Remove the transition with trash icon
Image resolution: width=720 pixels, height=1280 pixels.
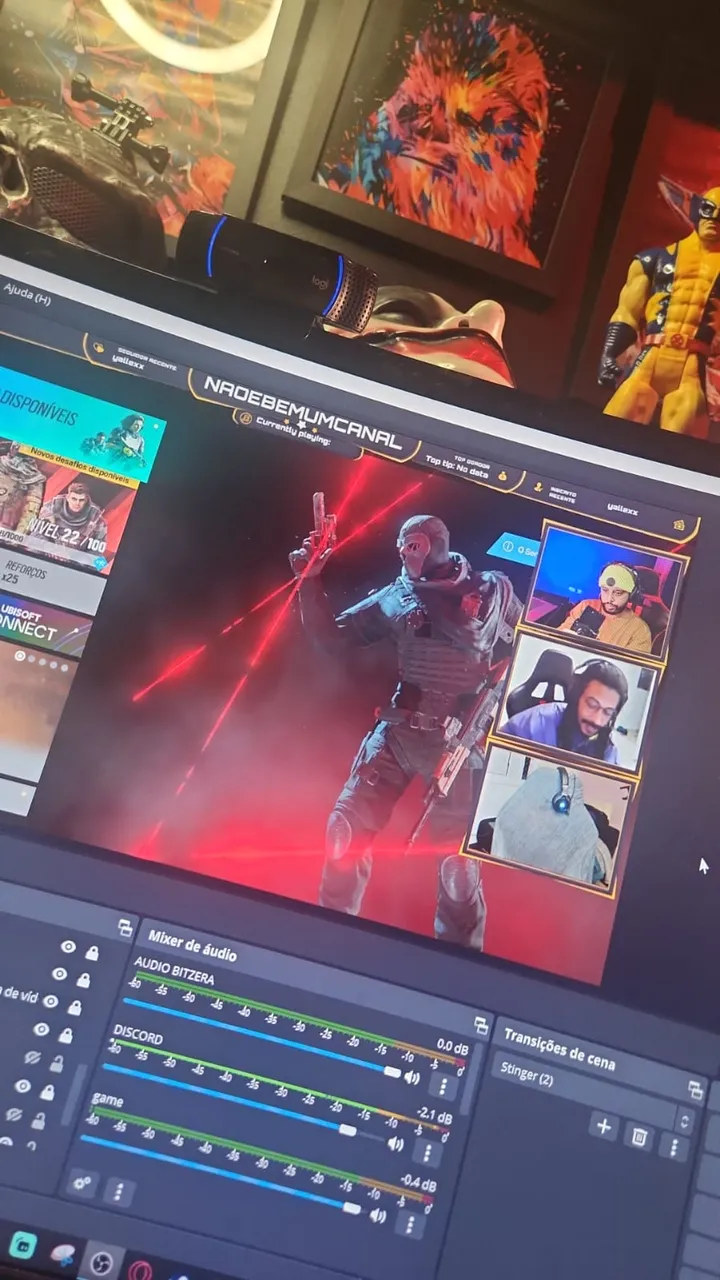click(x=639, y=1136)
